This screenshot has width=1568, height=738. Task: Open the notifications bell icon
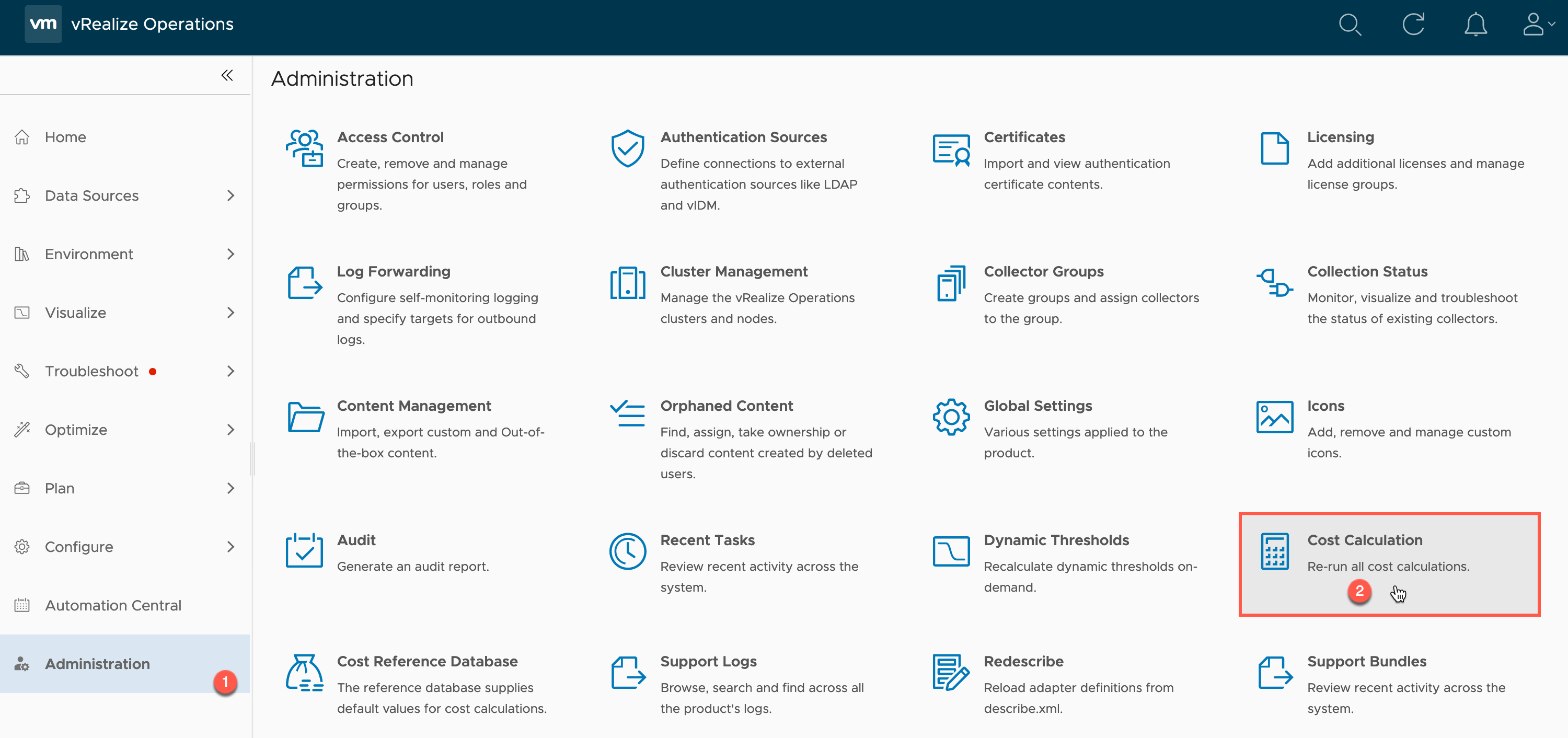(x=1475, y=25)
